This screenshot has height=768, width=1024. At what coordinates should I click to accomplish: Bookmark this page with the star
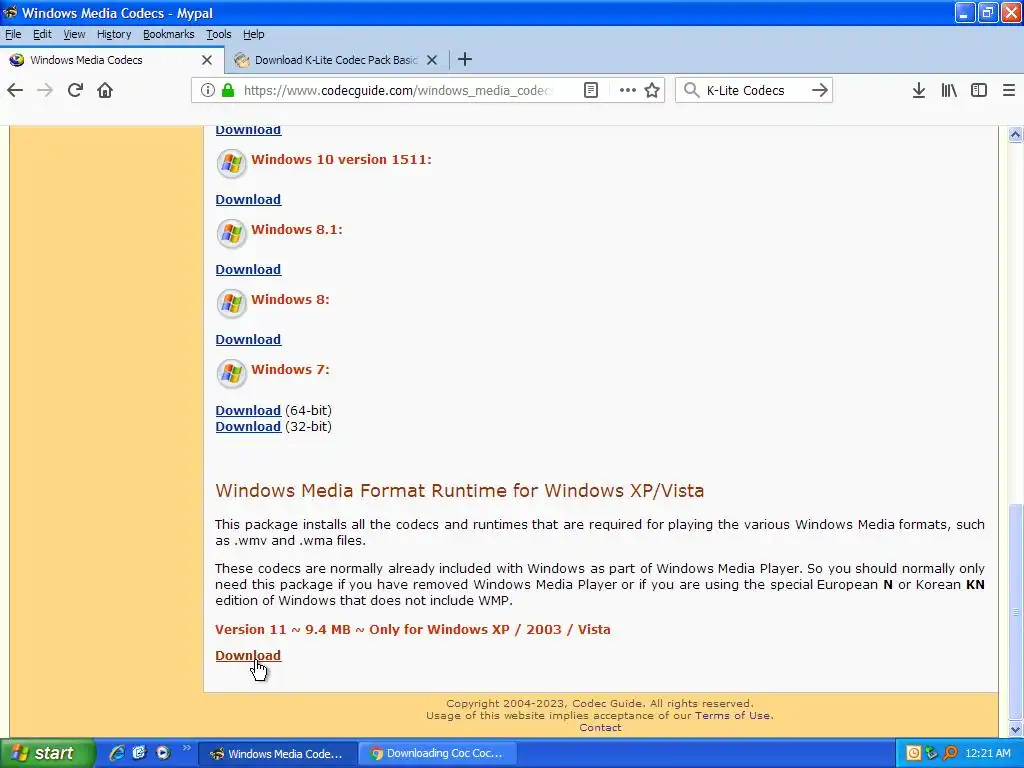pos(652,90)
